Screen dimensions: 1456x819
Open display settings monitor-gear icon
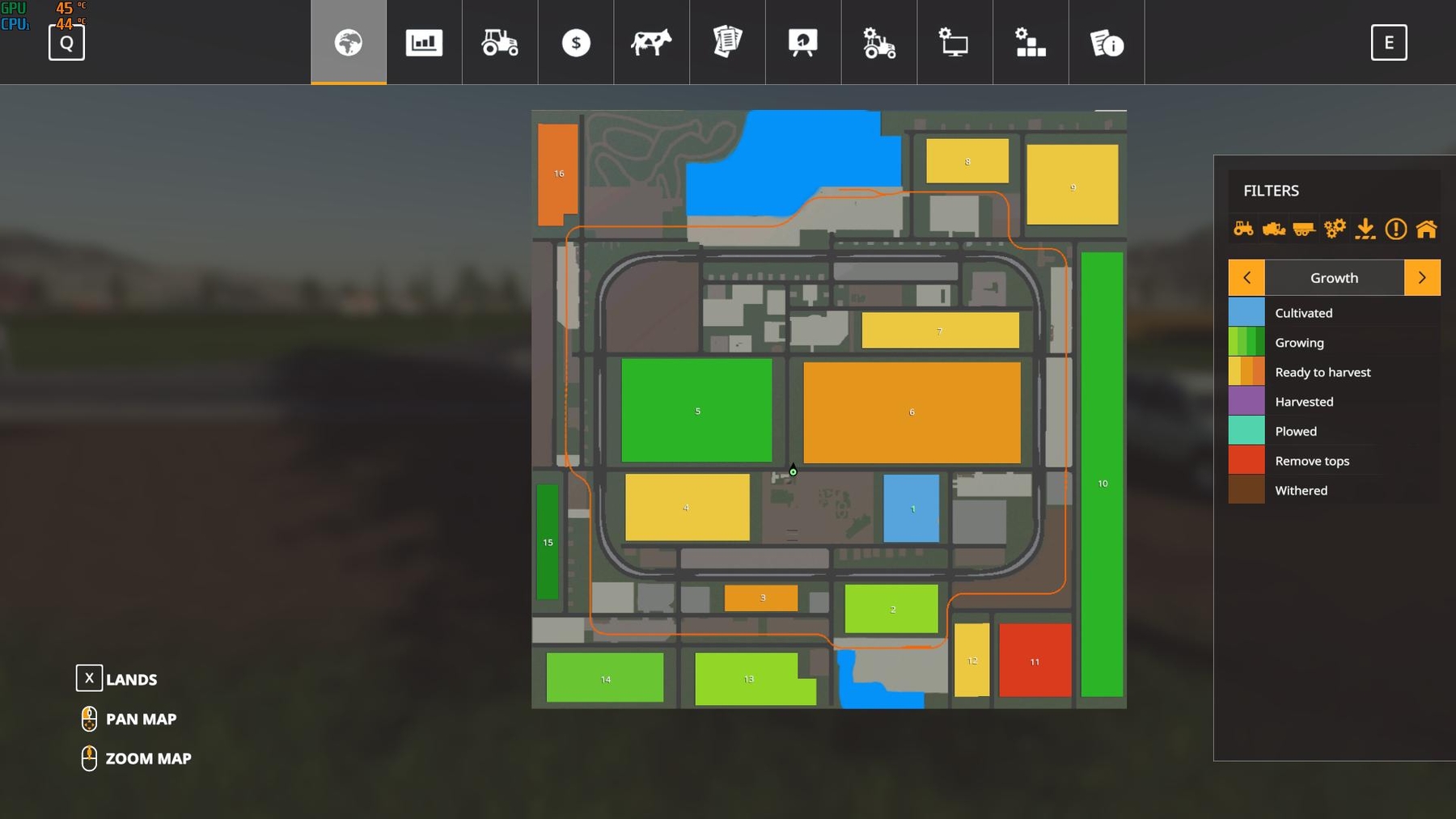tap(954, 42)
